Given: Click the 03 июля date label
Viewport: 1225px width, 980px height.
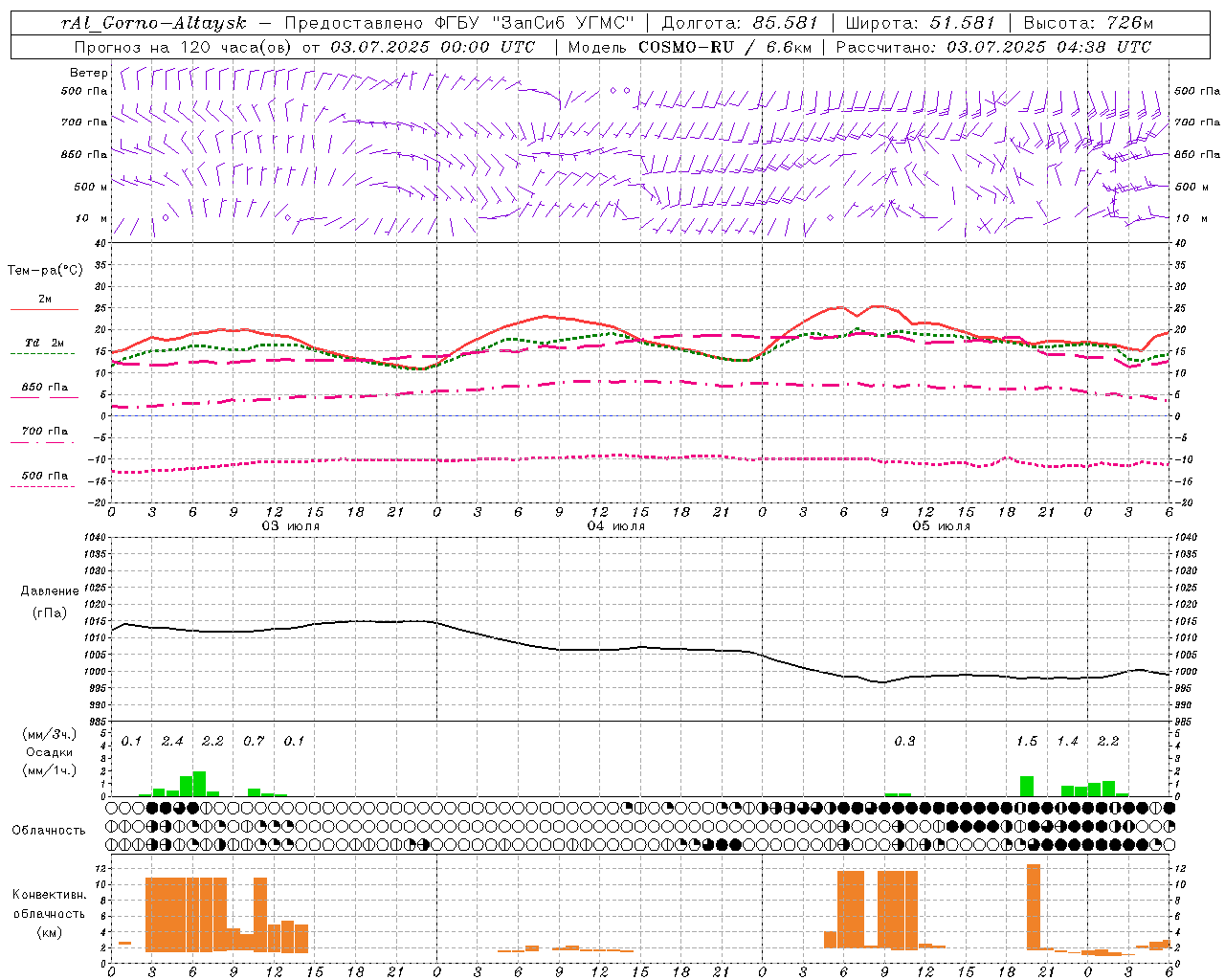Looking at the screenshot, I should [291, 526].
